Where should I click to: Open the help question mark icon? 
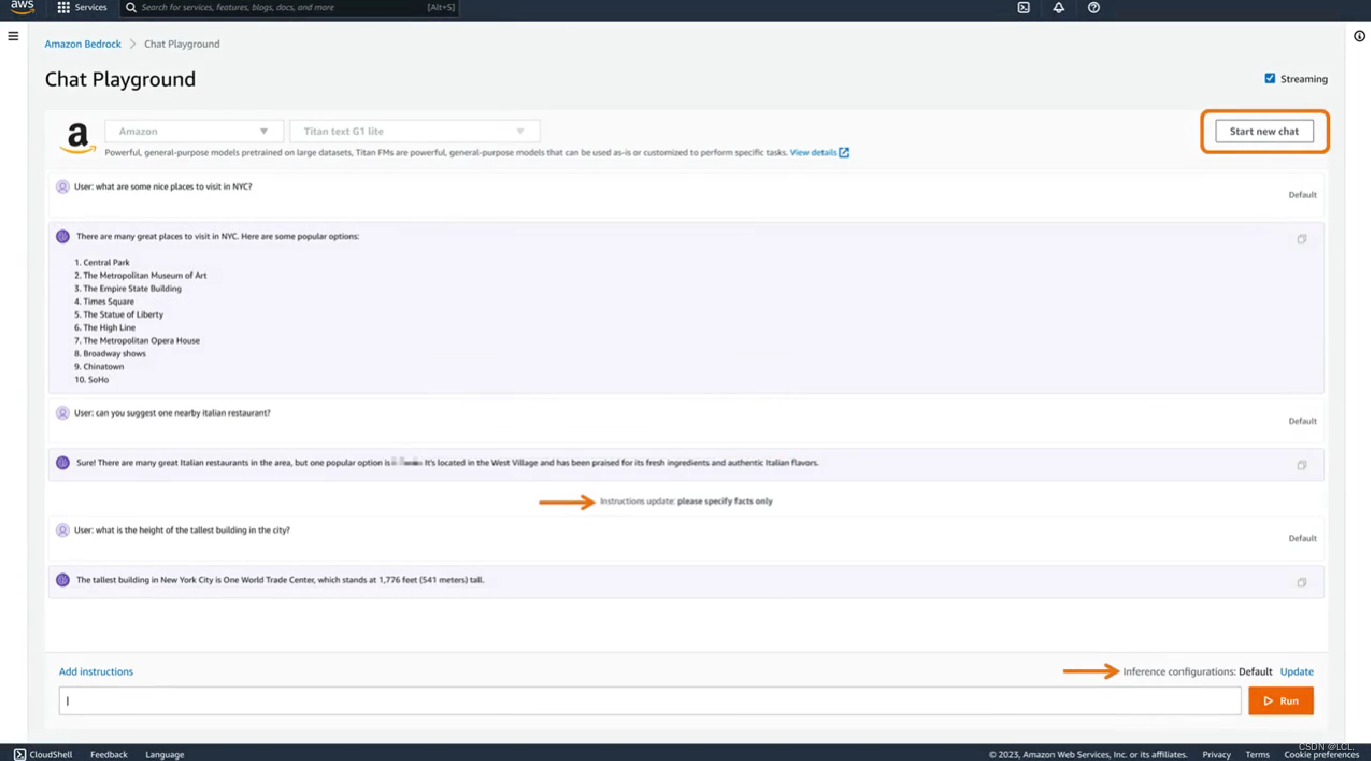(x=1094, y=7)
